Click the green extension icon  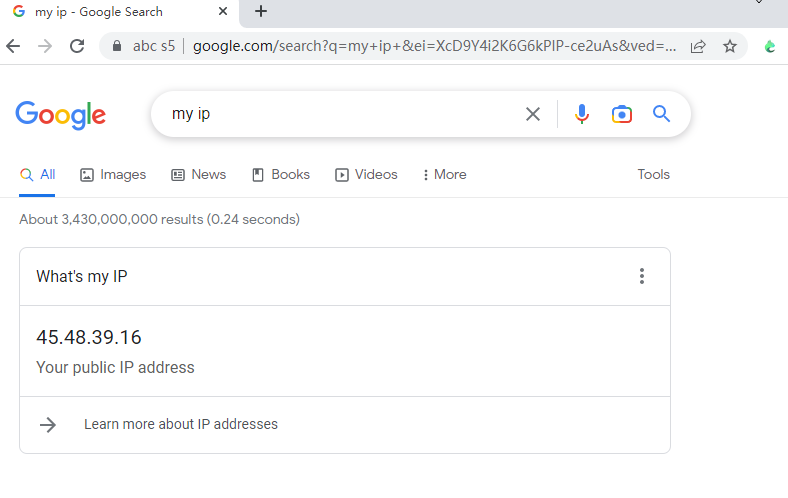click(x=769, y=46)
